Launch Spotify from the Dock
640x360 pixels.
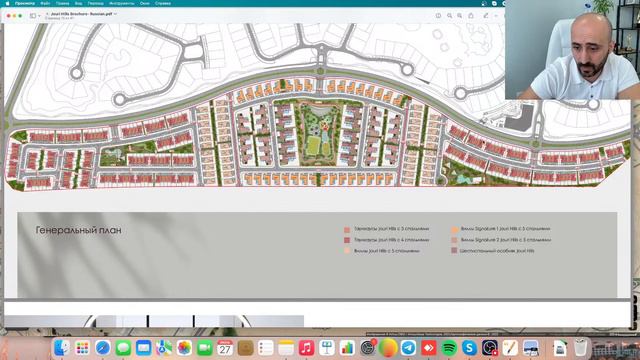pyautogui.click(x=449, y=348)
